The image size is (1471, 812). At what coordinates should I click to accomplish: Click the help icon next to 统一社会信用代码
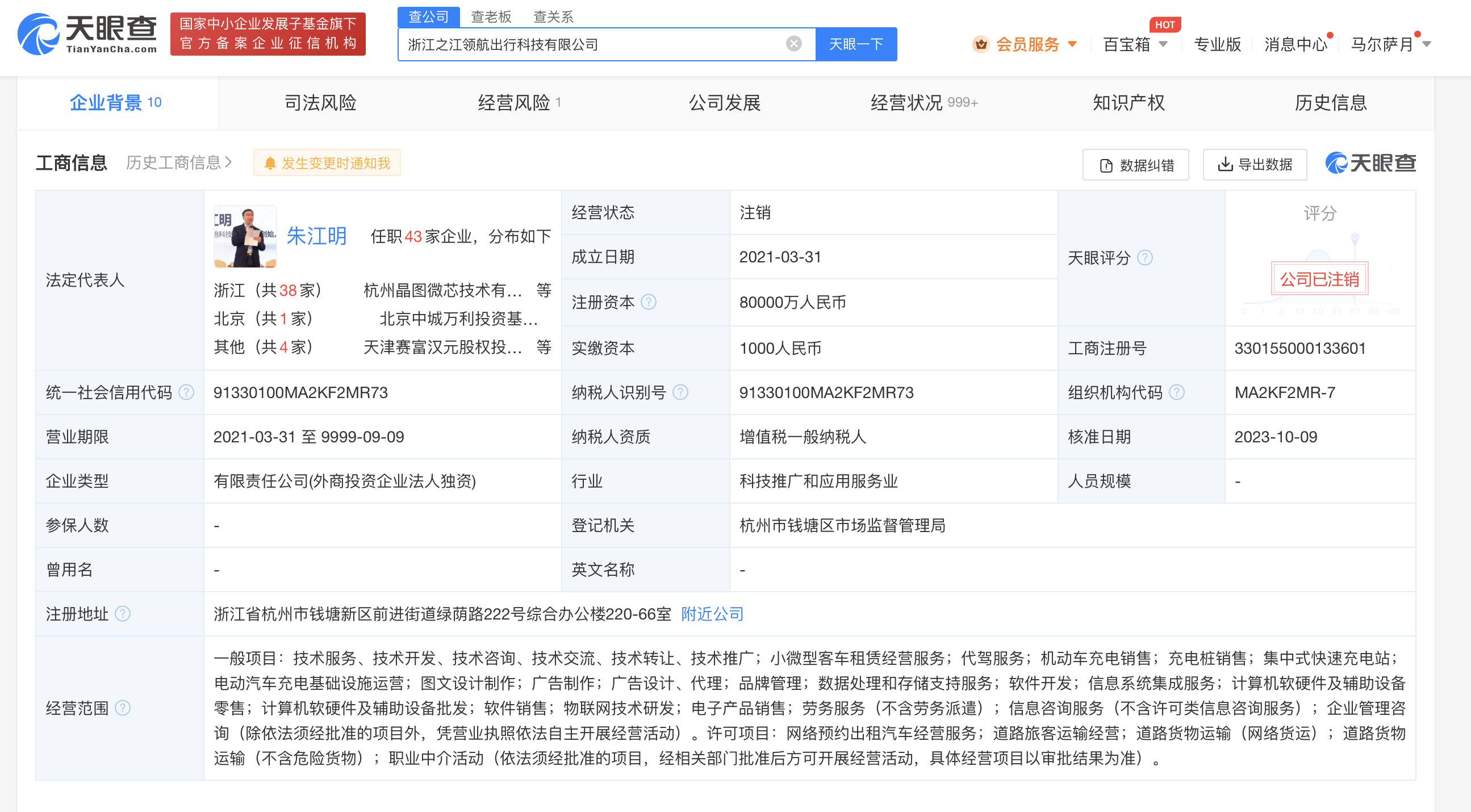coord(187,392)
